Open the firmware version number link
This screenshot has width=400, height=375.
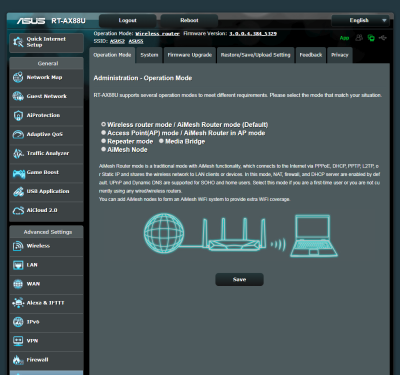coord(253,34)
